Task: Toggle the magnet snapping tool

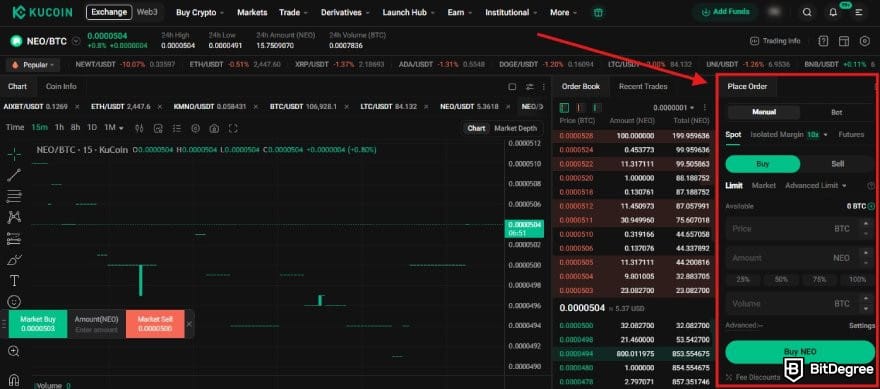Action: click(14, 380)
